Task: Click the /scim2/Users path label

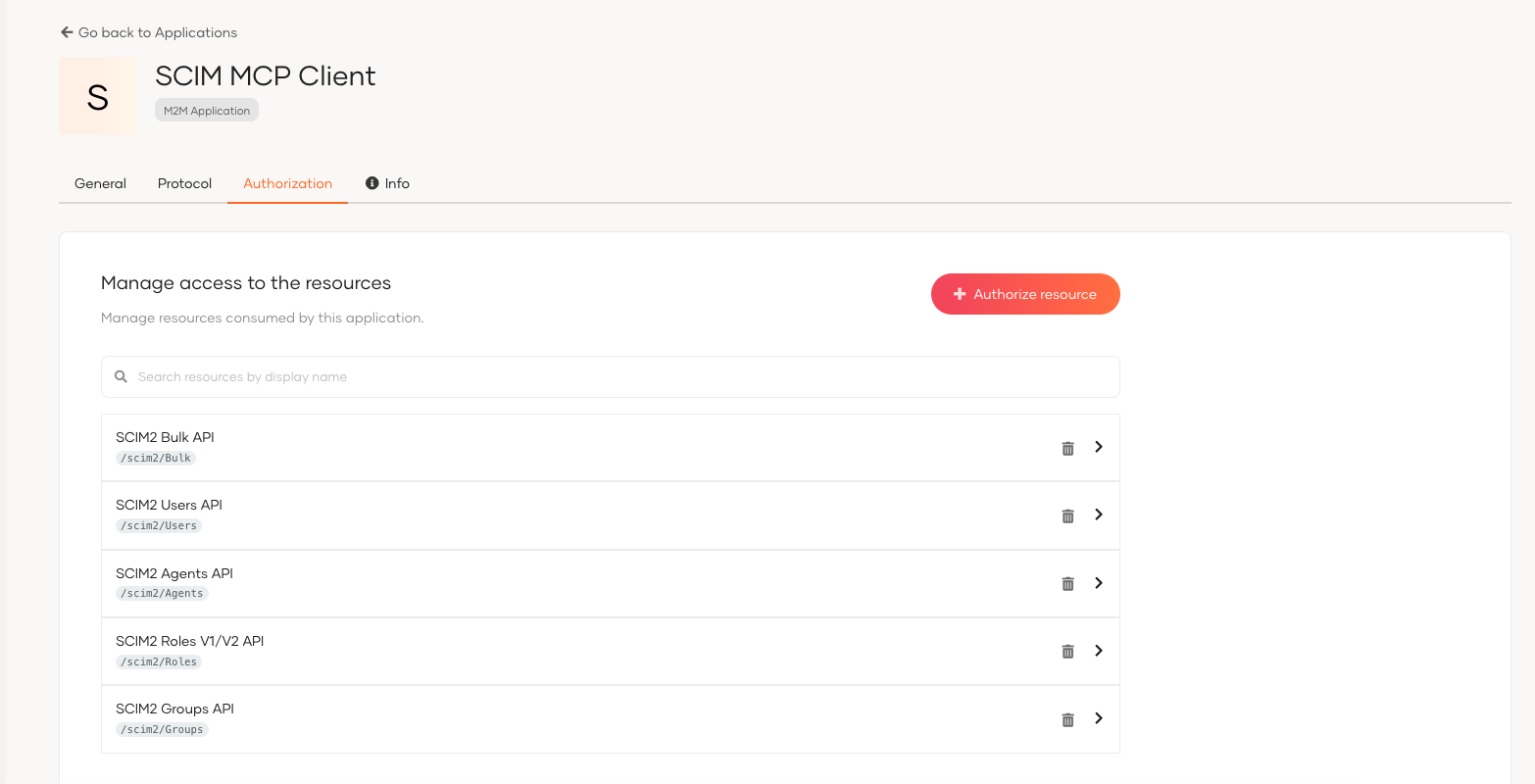Action: click(x=159, y=525)
